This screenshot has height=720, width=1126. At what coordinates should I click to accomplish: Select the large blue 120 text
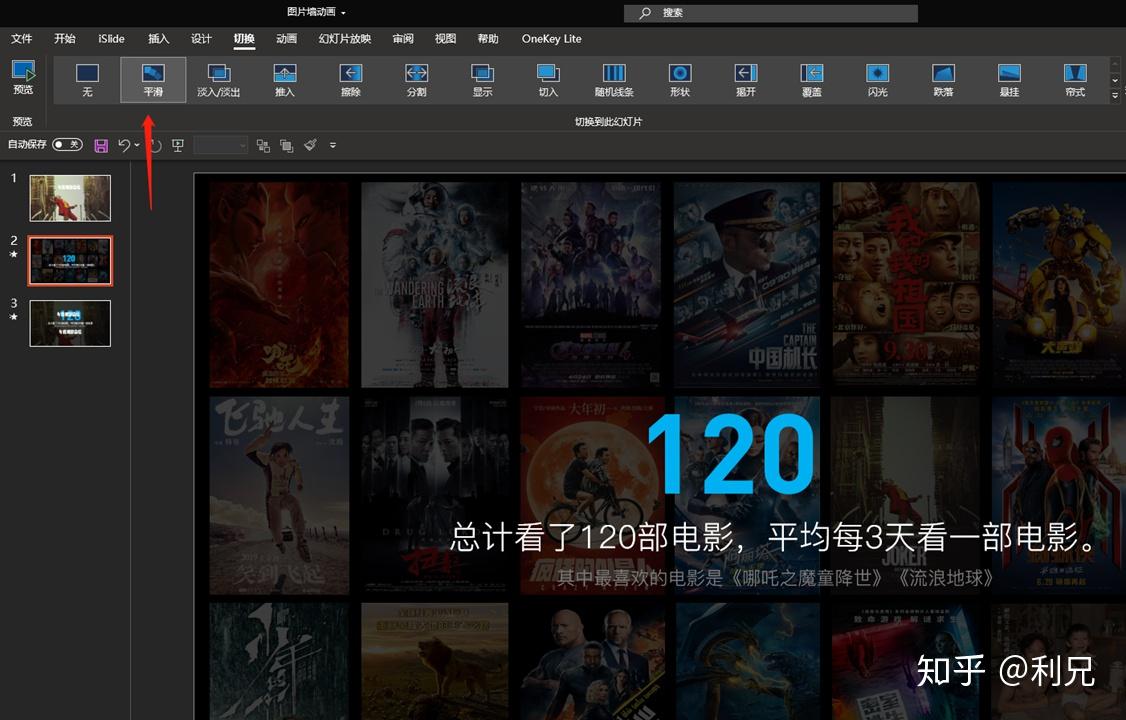pos(731,456)
